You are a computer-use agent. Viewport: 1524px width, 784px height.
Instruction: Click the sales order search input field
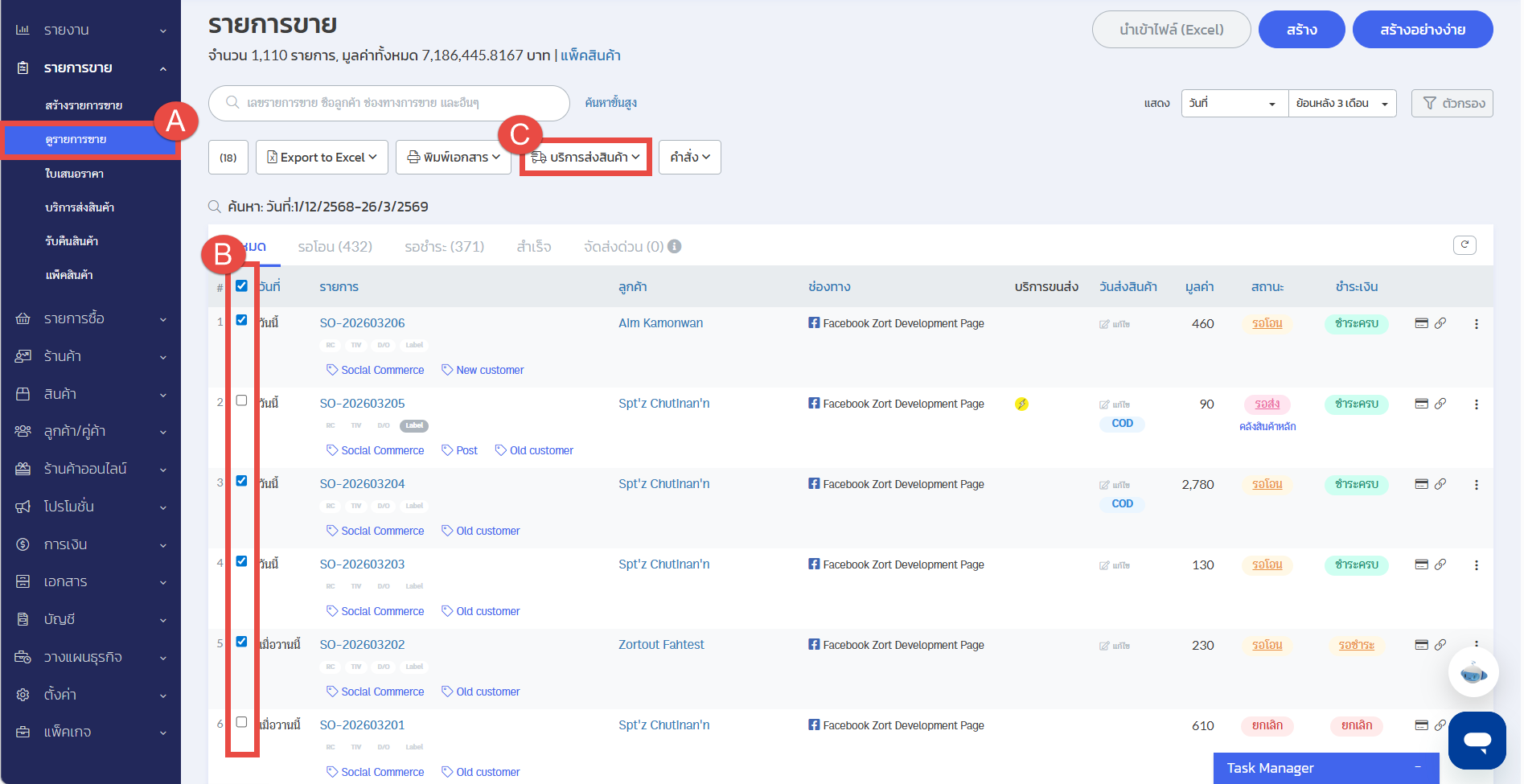point(394,103)
